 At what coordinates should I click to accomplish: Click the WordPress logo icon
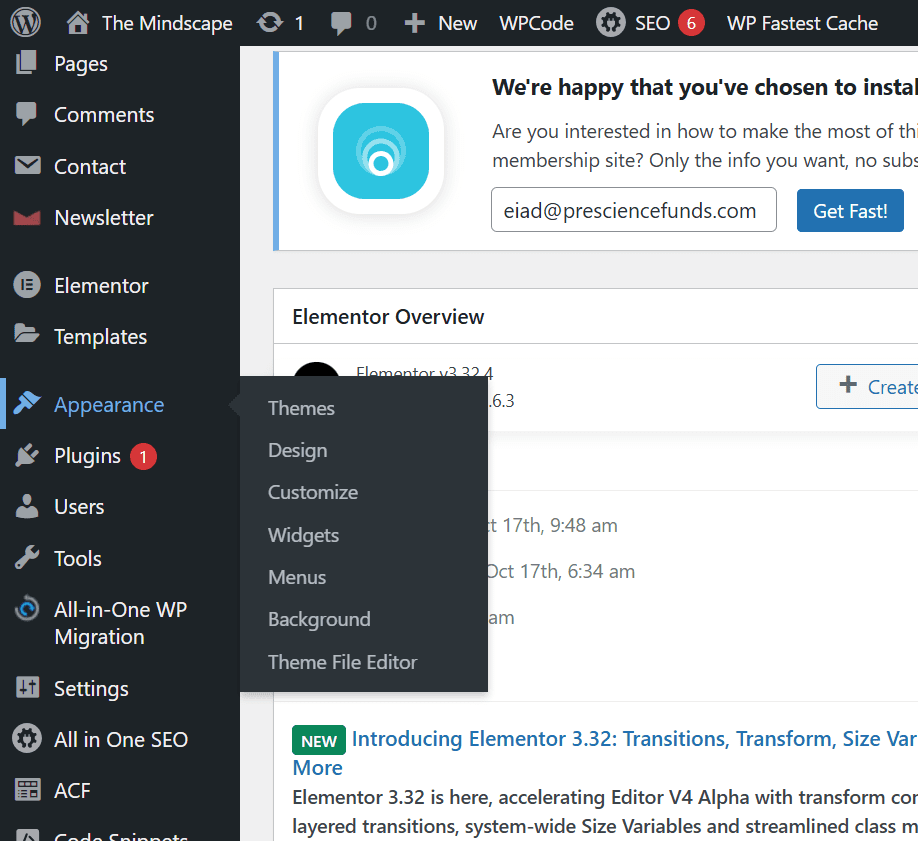click(25, 22)
